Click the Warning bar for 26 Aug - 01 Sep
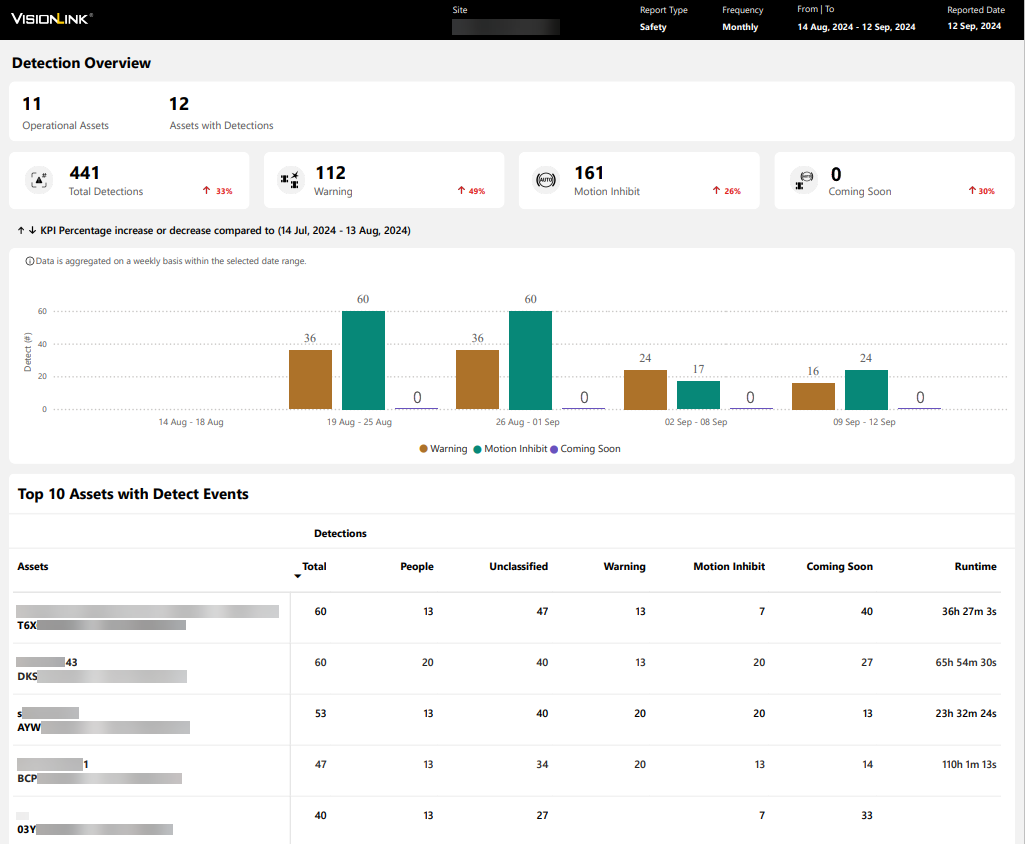The height and width of the screenshot is (844, 1025). (477, 380)
